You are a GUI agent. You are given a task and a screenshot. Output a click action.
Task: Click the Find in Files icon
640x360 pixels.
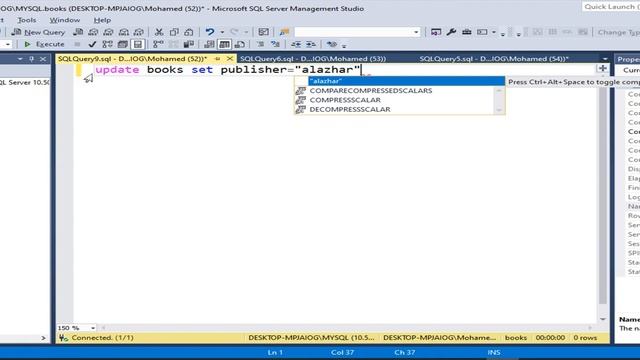tap(284, 32)
